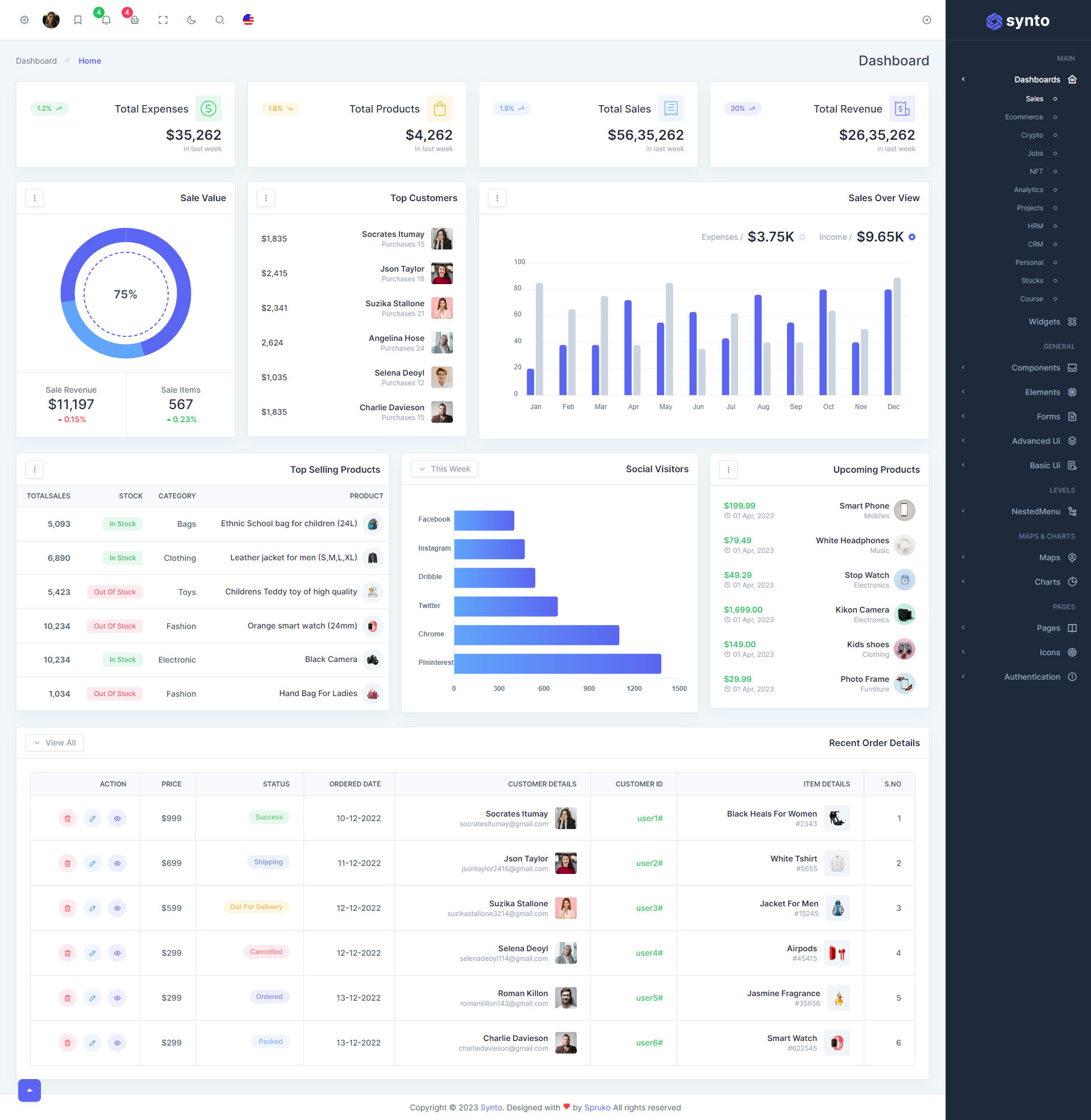Open the This Week dropdown
This screenshot has width=1091, height=1120.
444,469
